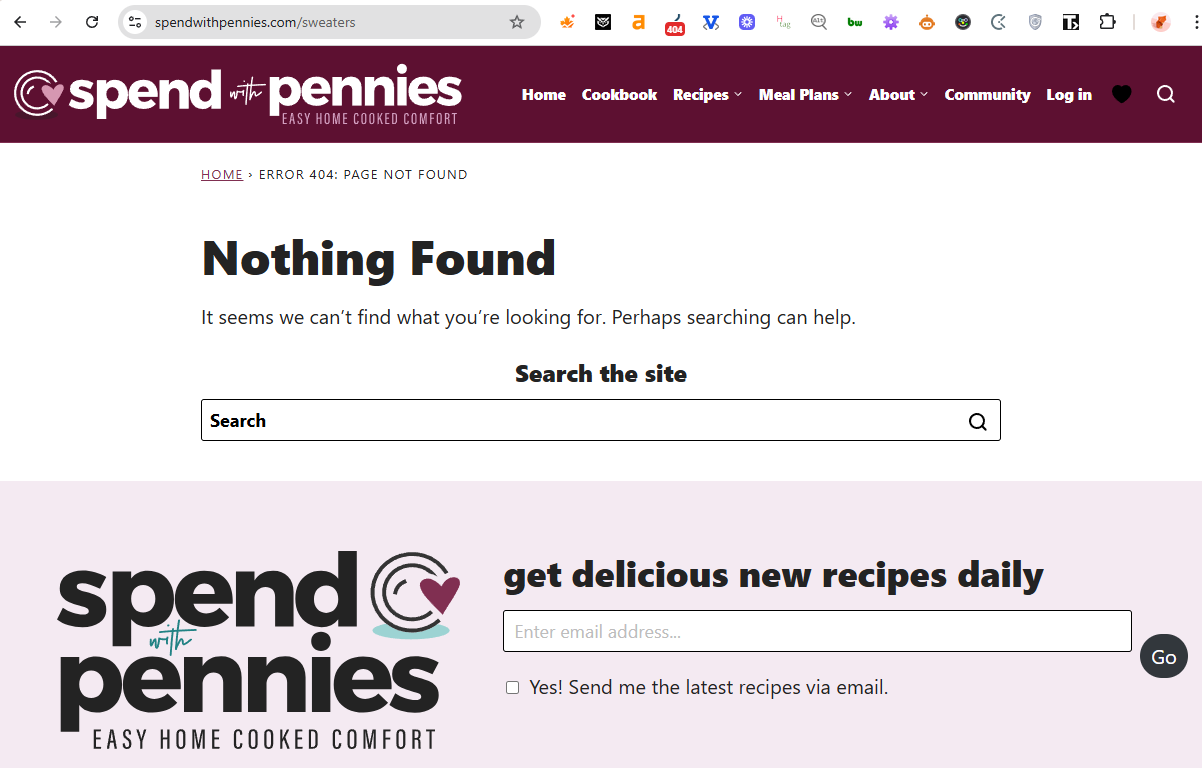Check 'Send me the latest recipes' checkbox

512,688
